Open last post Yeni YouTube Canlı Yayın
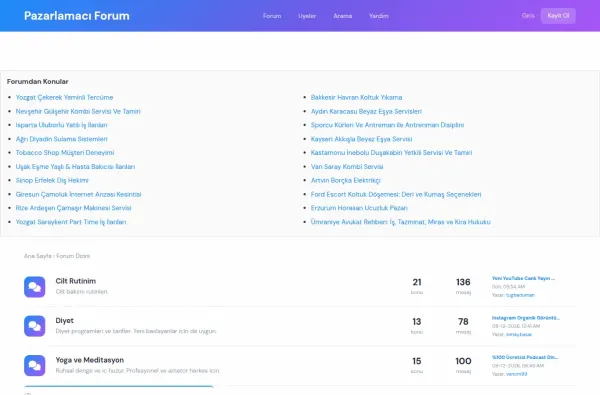This screenshot has width=600, height=395. point(523,278)
